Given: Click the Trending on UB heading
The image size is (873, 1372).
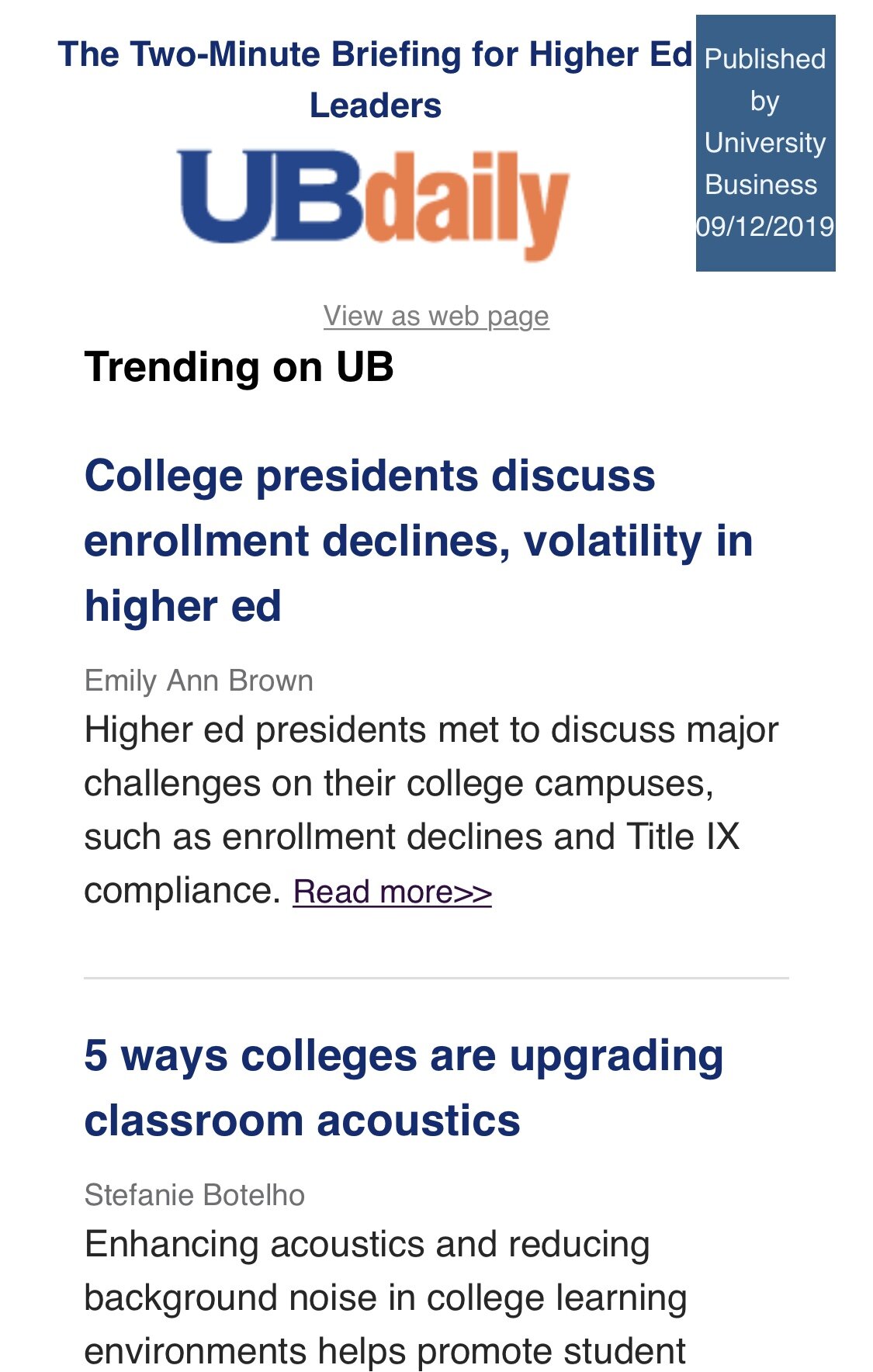Looking at the screenshot, I should [x=239, y=366].
